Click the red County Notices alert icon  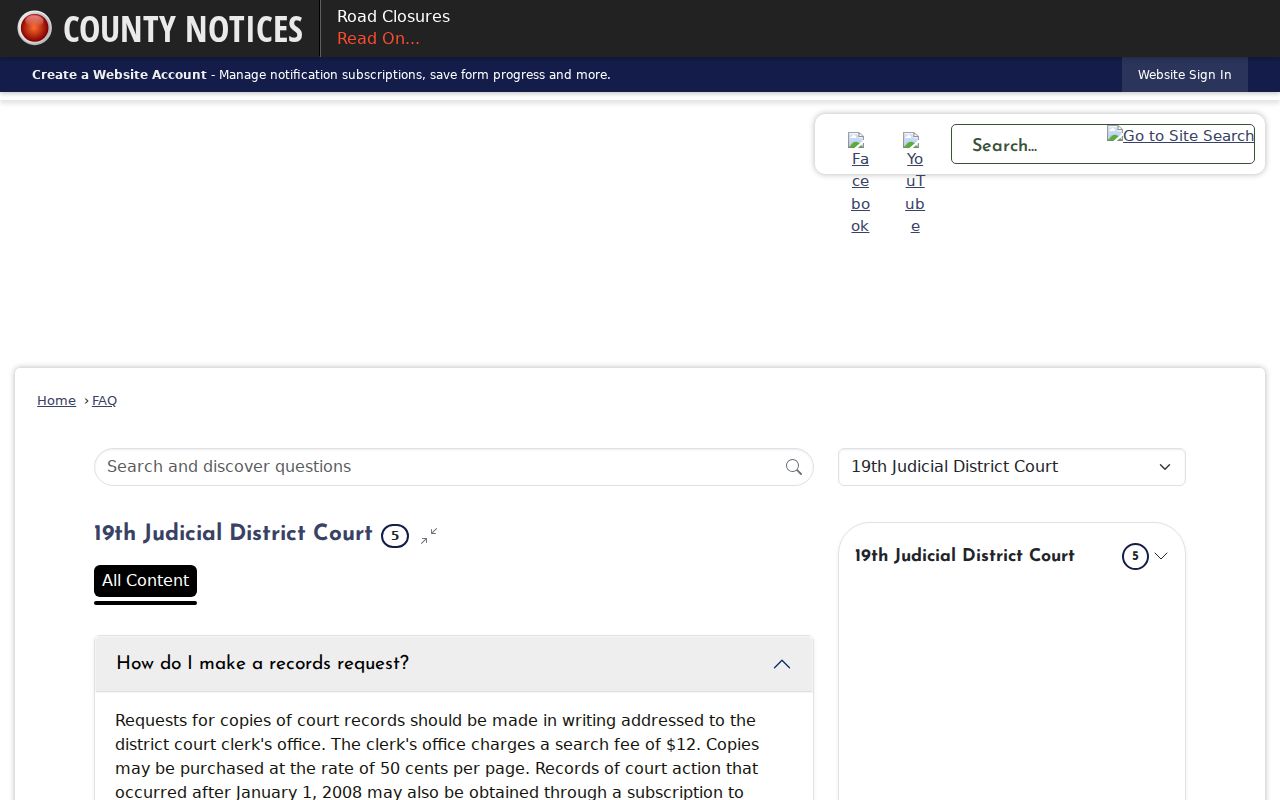[x=34, y=28]
